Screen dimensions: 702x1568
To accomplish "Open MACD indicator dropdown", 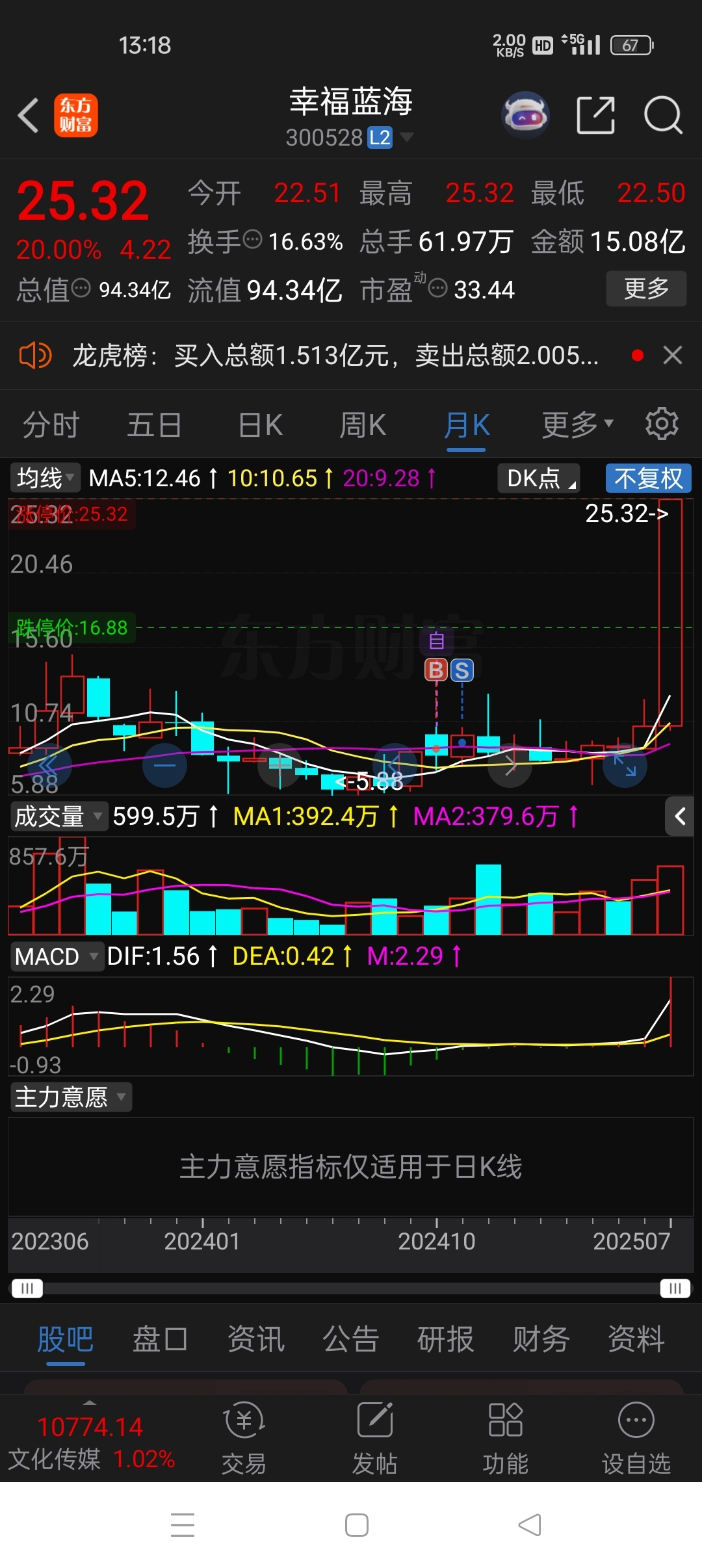I will point(57,956).
